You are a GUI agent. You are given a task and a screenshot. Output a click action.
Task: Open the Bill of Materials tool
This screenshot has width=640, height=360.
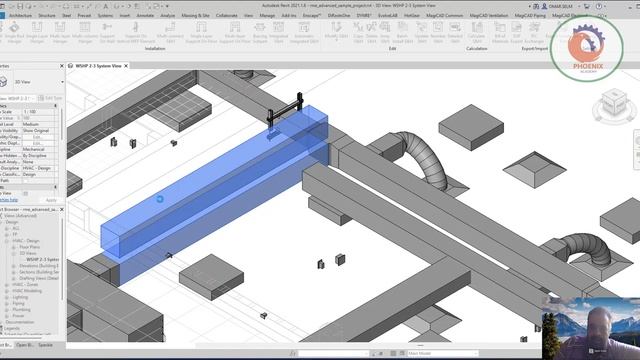[500, 33]
